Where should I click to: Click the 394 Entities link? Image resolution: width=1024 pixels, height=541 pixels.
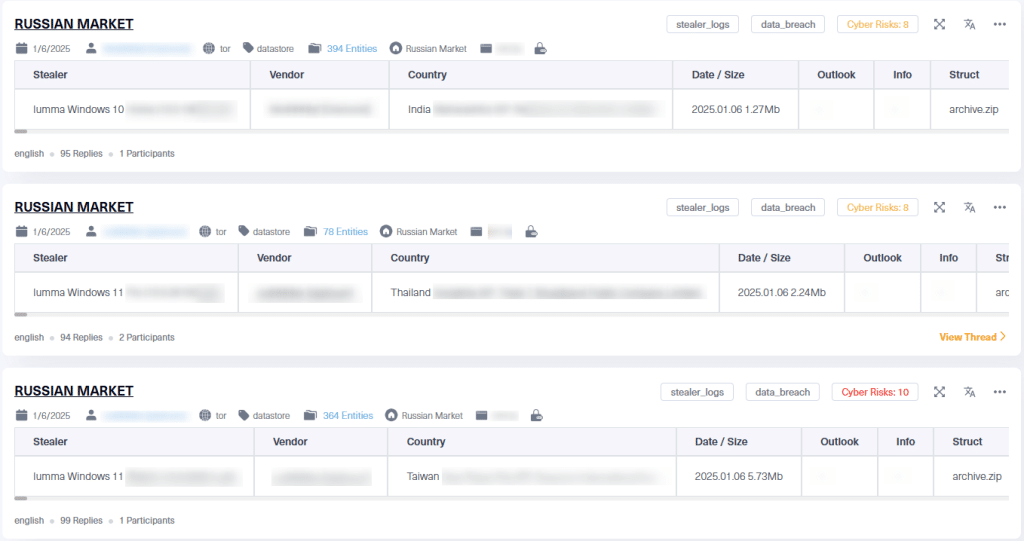(351, 48)
